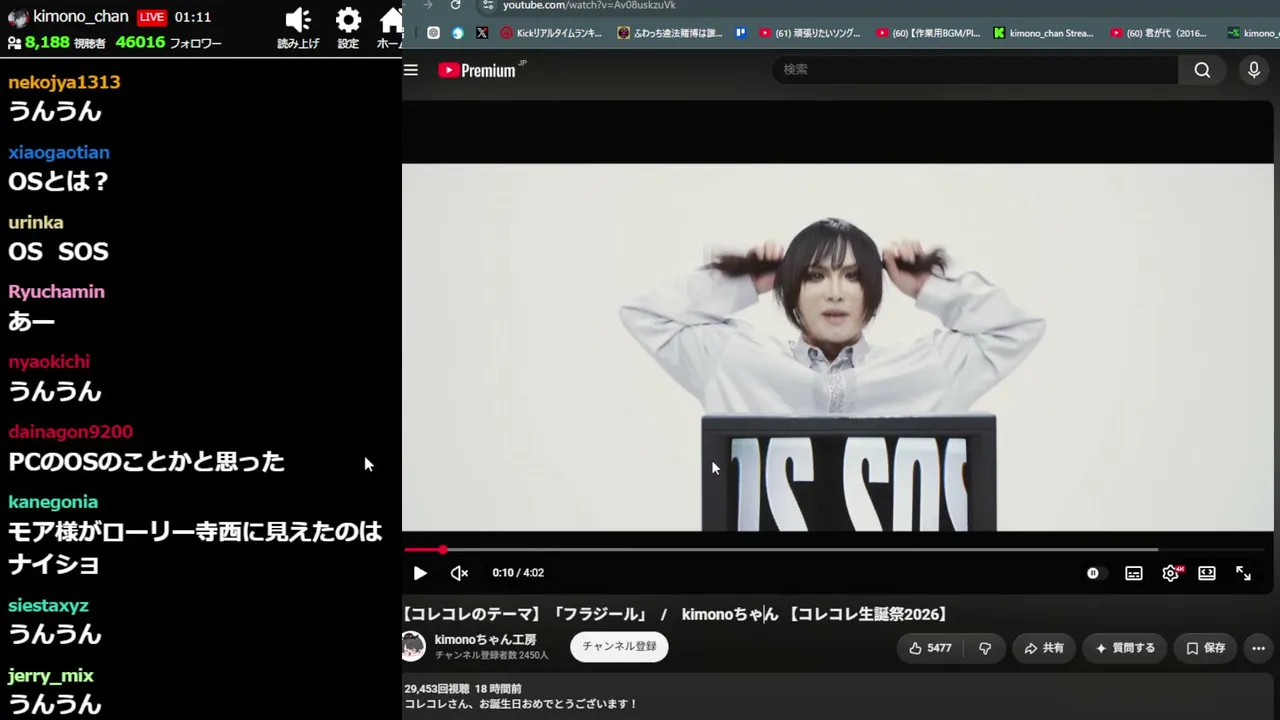
Task: Enter fullscreen mode in the player
Action: (x=1243, y=573)
